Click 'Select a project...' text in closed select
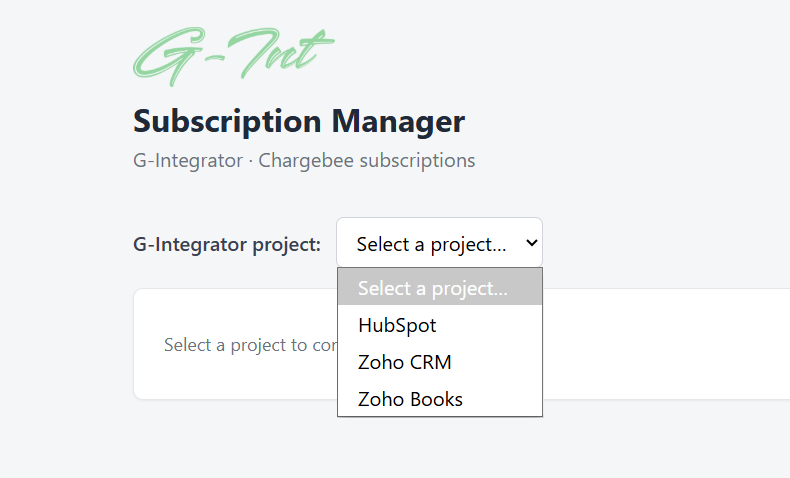 coord(431,244)
